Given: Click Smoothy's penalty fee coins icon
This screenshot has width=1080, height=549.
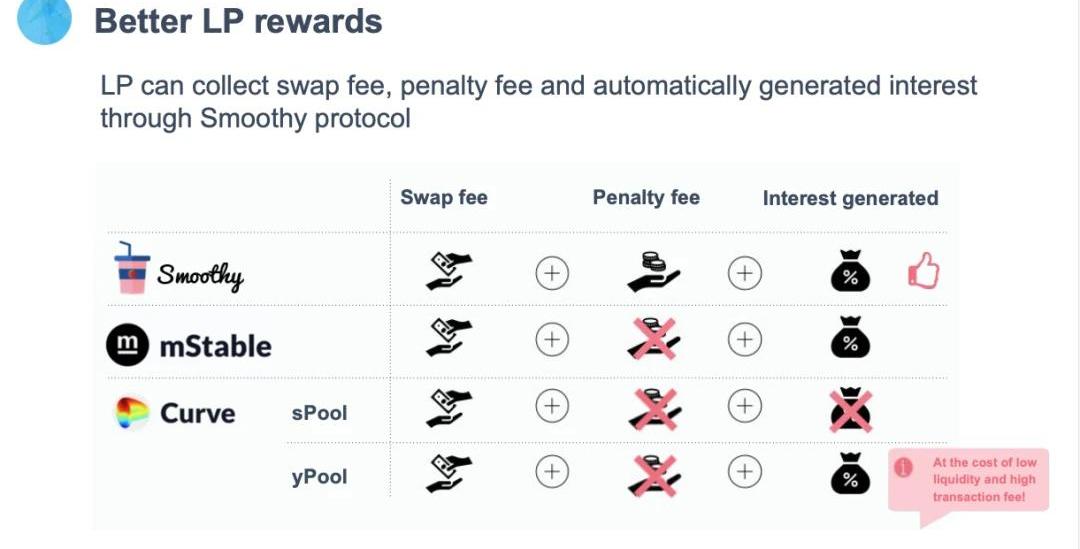Looking at the screenshot, I should pos(655,272).
